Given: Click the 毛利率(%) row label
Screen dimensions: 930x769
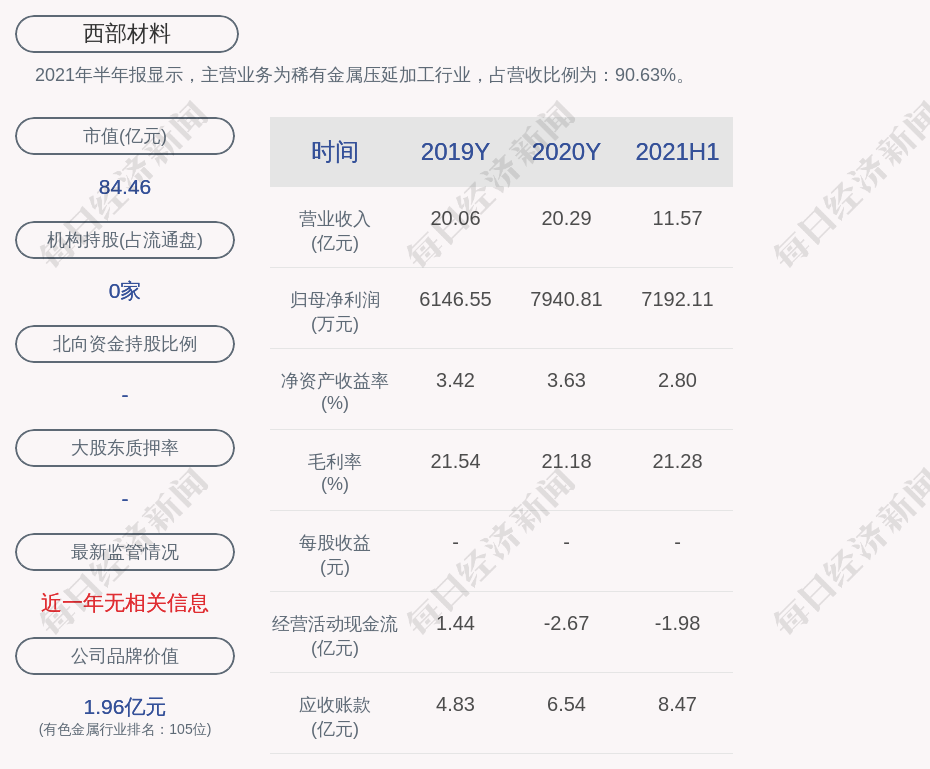Looking at the screenshot, I should (335, 473).
